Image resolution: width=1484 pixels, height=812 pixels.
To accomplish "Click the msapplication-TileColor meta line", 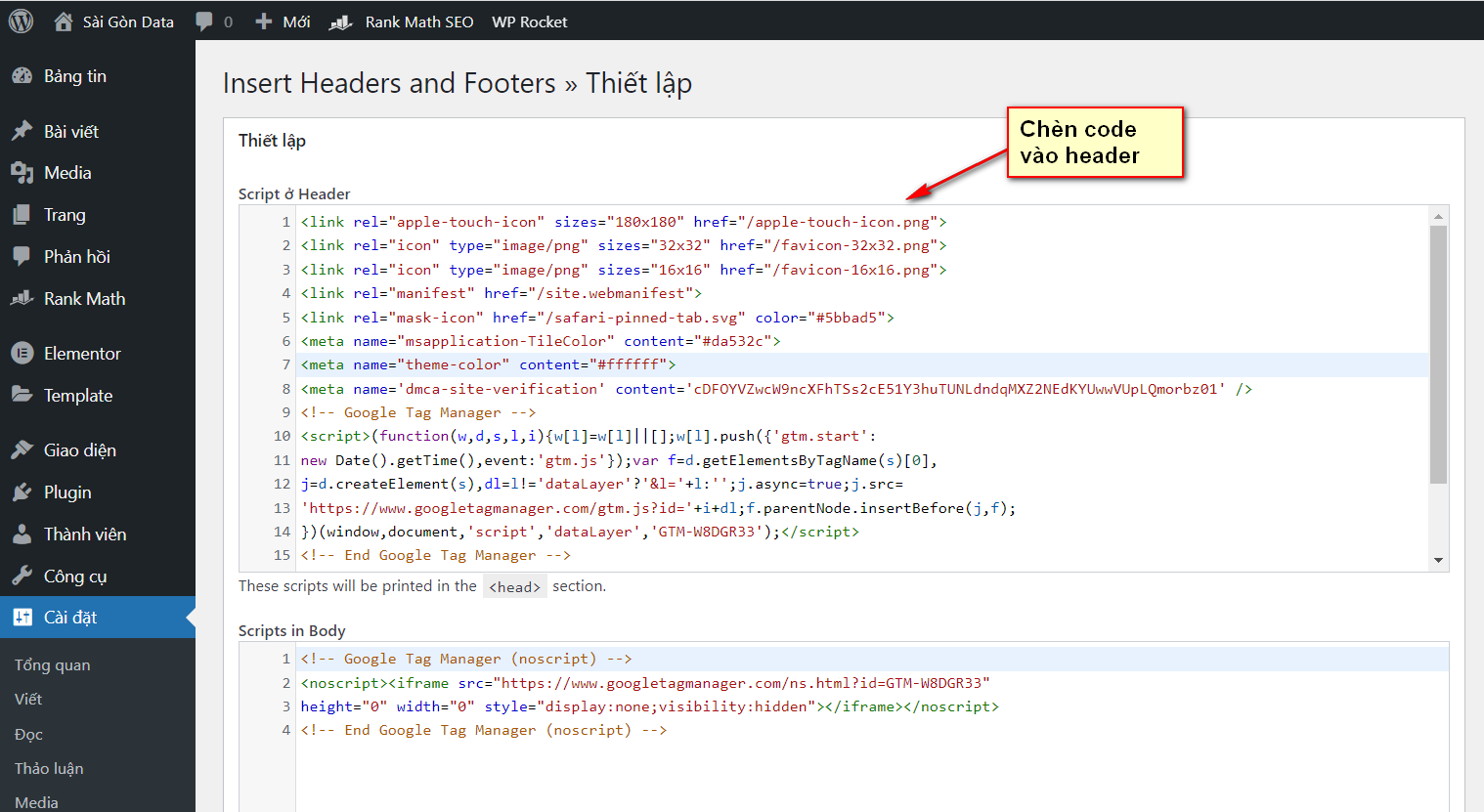I will tap(541, 341).
